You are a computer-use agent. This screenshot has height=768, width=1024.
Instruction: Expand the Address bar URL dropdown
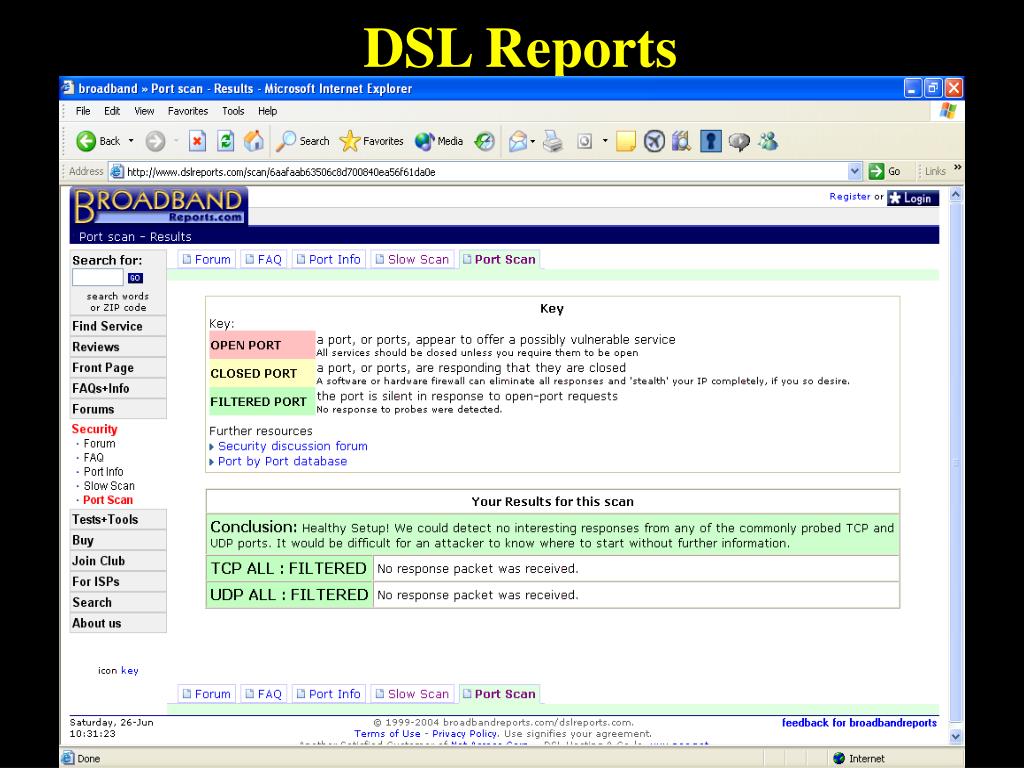855,171
